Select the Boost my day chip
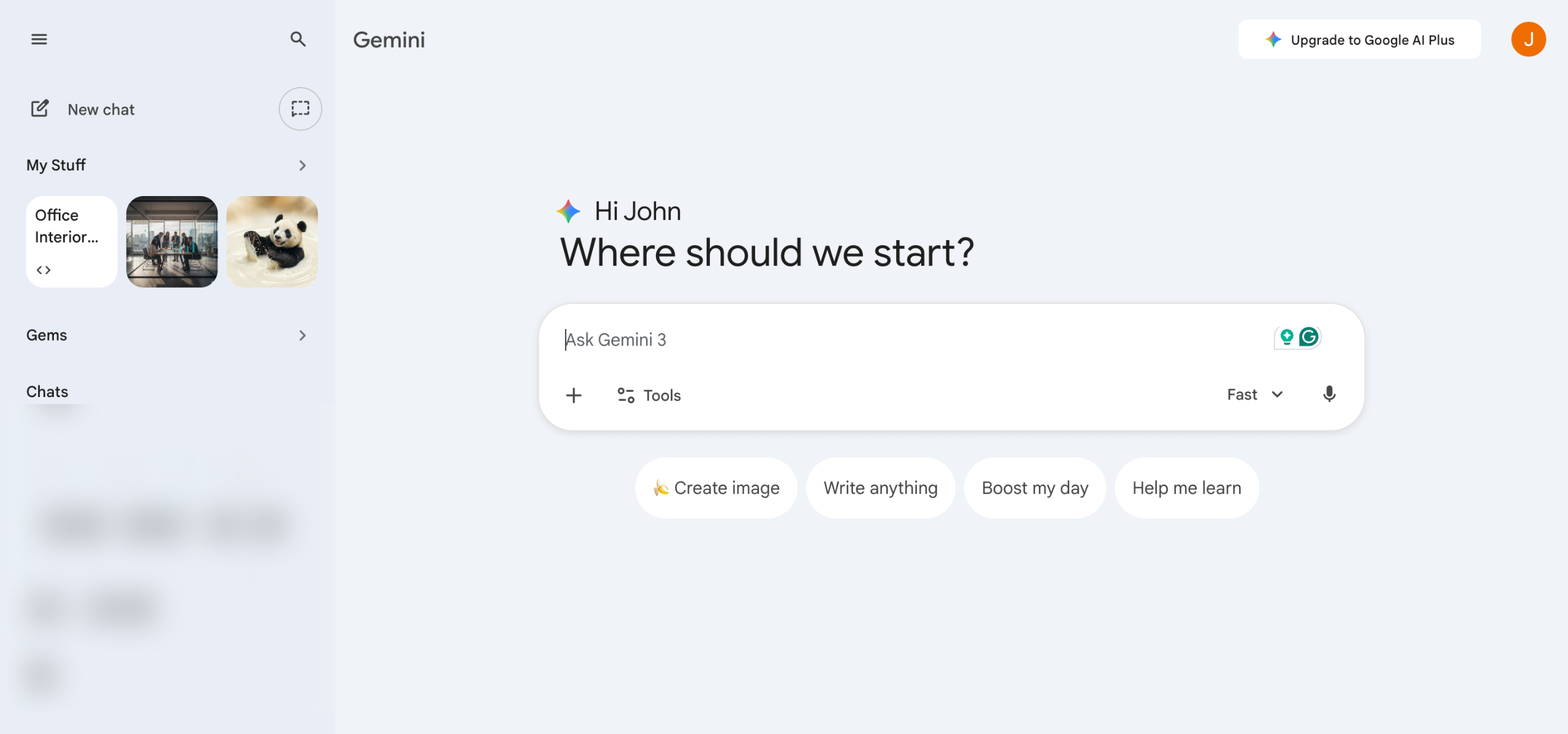1568x734 pixels. click(1035, 488)
